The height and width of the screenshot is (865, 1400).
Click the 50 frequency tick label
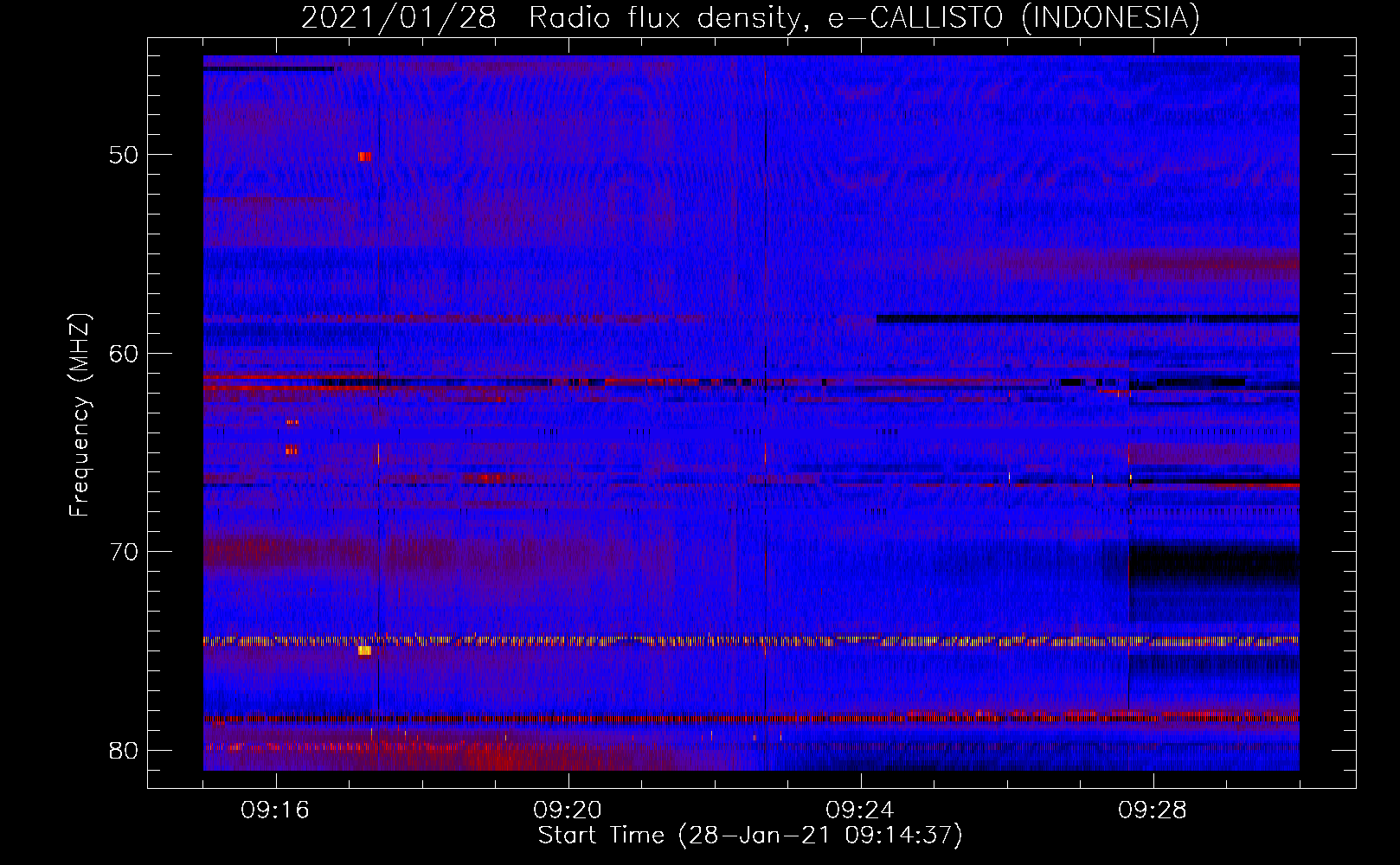124,155
